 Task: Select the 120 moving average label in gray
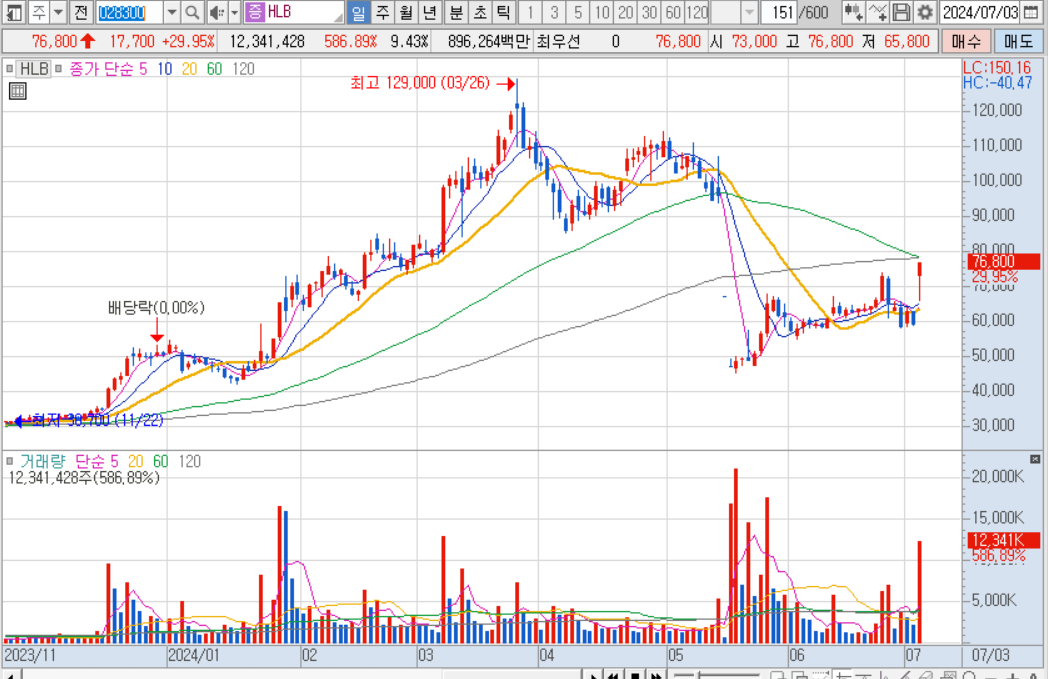[x=243, y=69]
